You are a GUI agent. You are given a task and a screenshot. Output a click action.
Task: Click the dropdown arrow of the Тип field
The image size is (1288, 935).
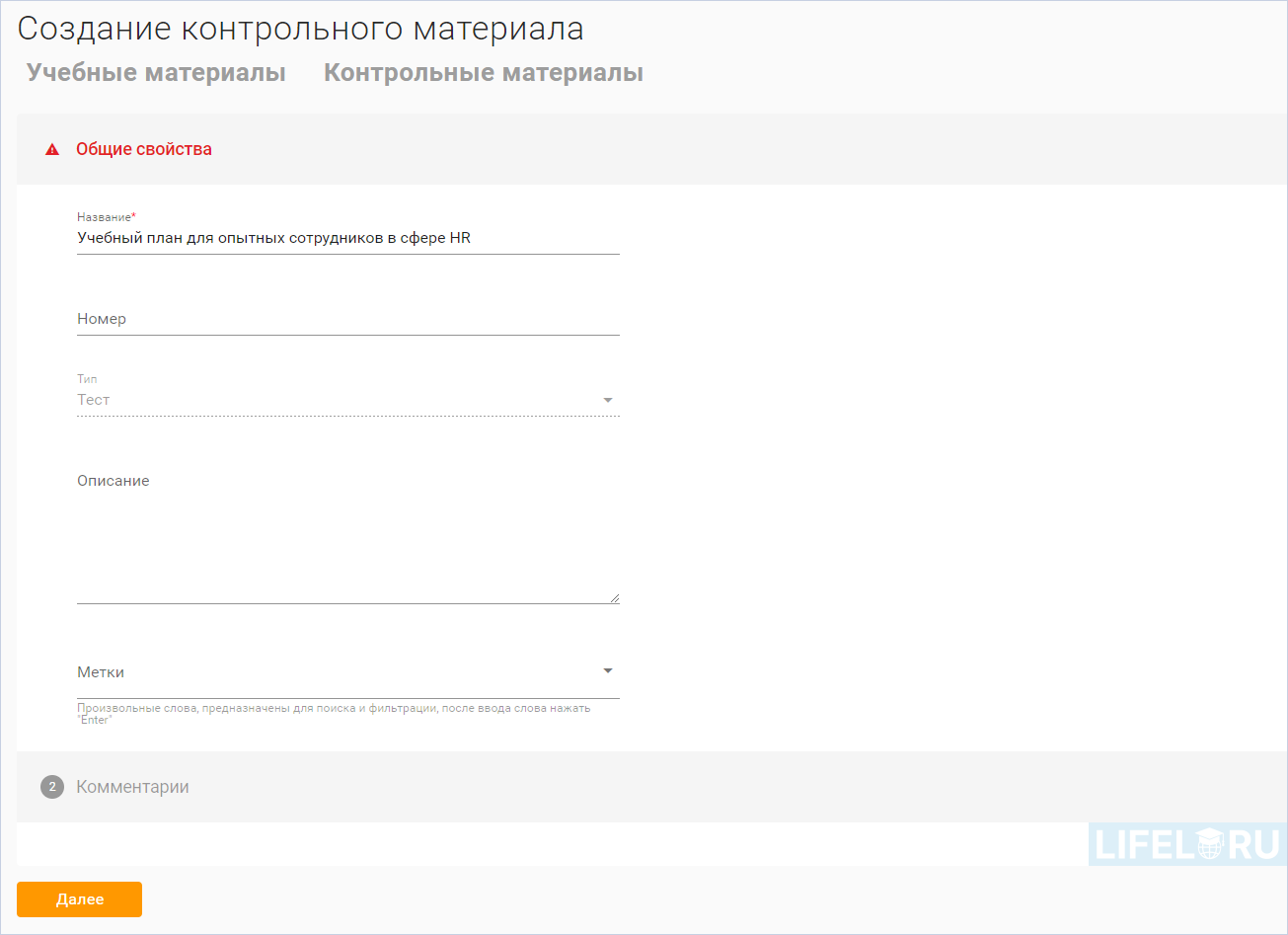point(608,400)
